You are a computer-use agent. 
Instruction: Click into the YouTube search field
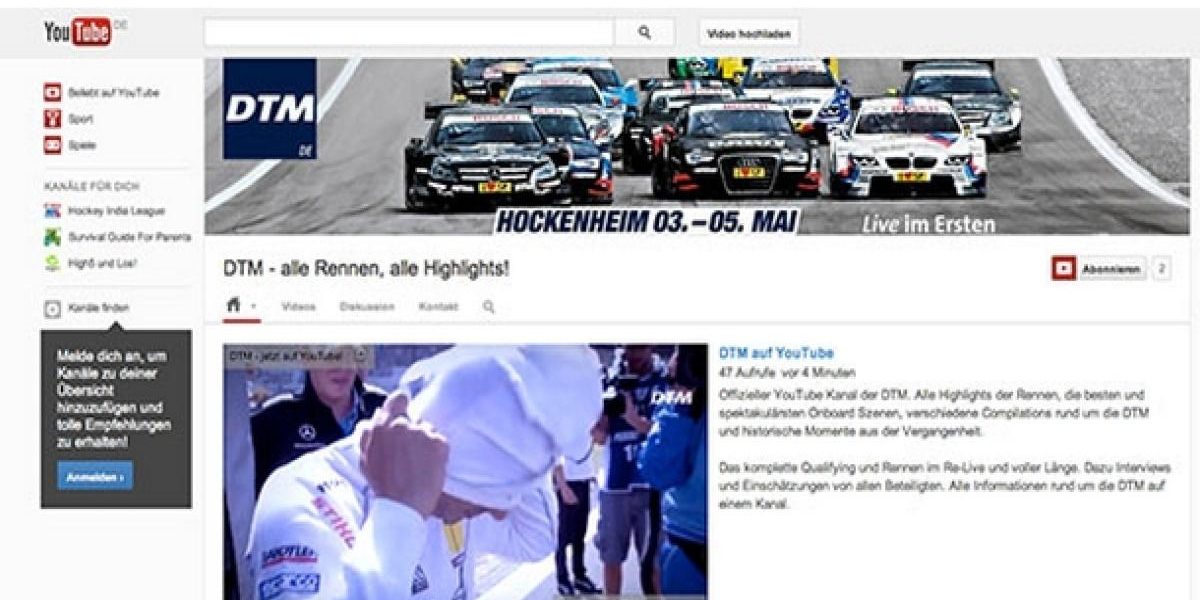click(x=408, y=33)
